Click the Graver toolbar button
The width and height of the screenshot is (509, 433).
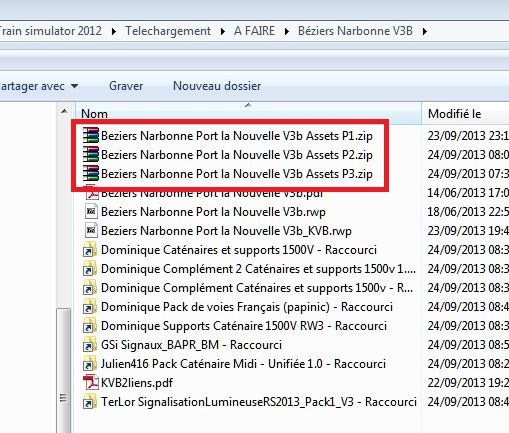126,86
